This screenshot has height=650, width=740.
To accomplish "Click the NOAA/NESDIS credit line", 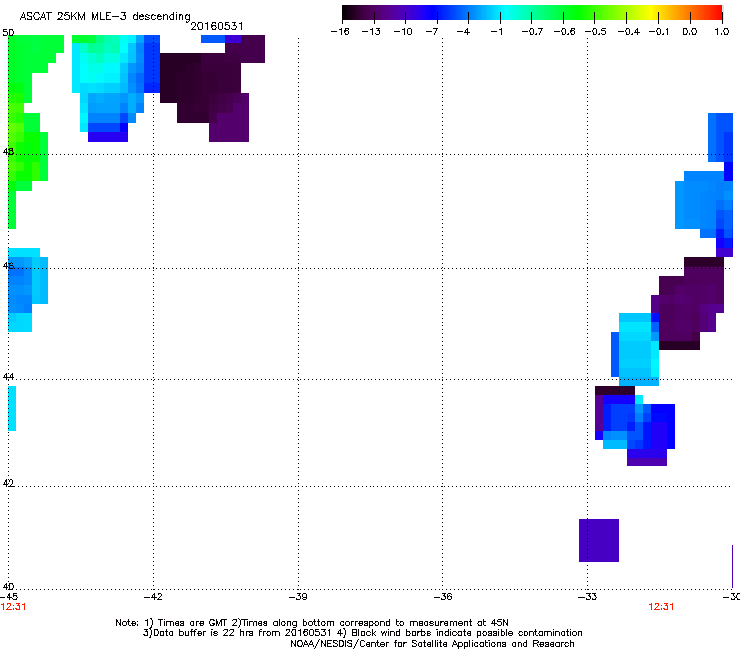I will (432, 644).
